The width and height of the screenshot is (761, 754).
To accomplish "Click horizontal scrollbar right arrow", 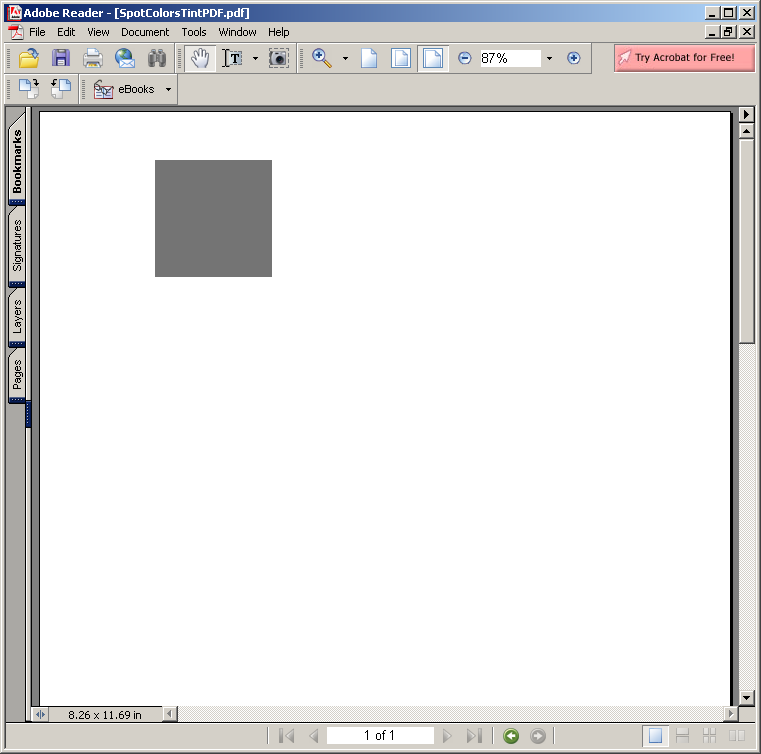I will pos(730,714).
